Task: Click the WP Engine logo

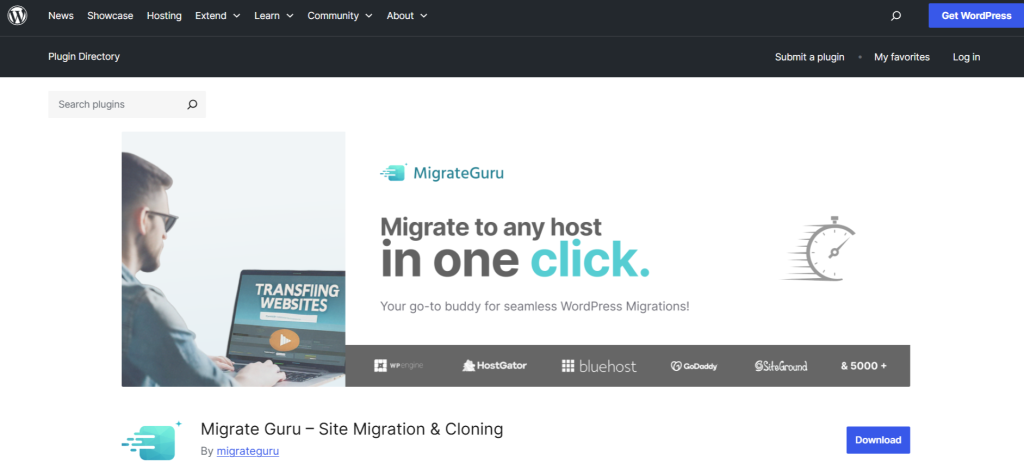Action: point(398,366)
